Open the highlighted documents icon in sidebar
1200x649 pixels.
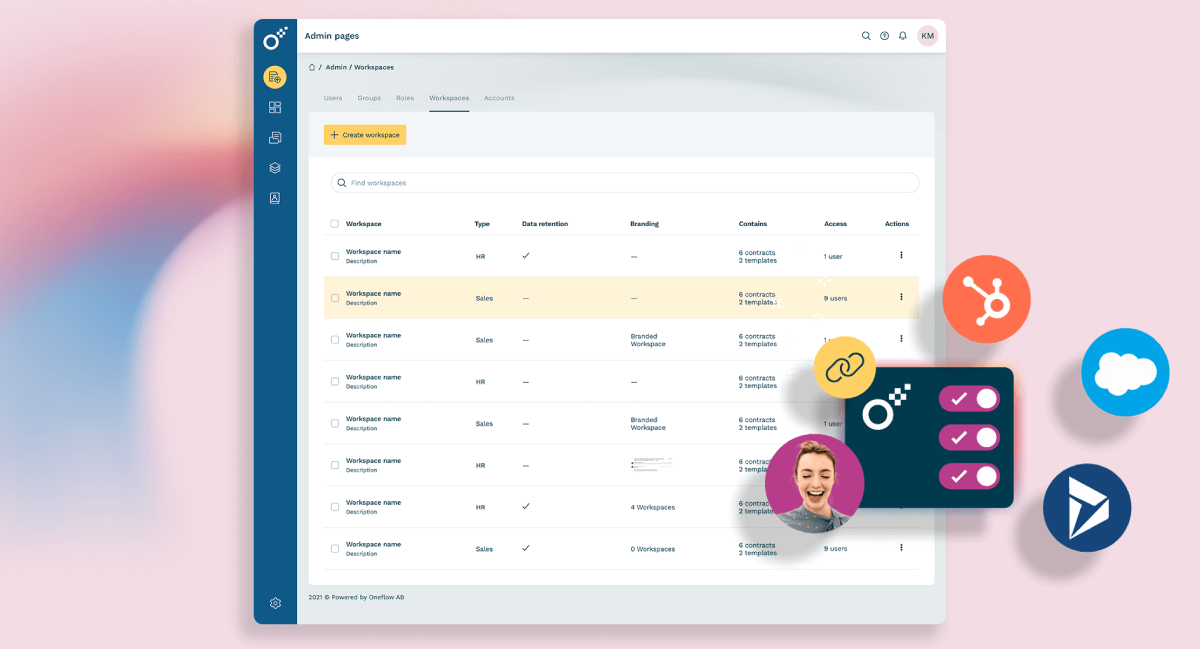[x=275, y=77]
